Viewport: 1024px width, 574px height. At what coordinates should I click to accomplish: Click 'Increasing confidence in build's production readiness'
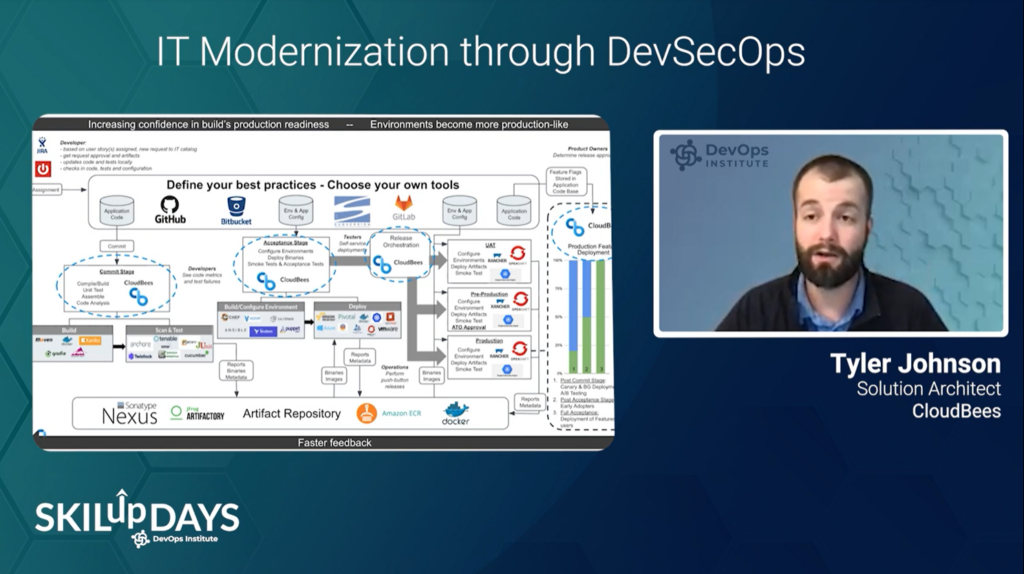208,124
